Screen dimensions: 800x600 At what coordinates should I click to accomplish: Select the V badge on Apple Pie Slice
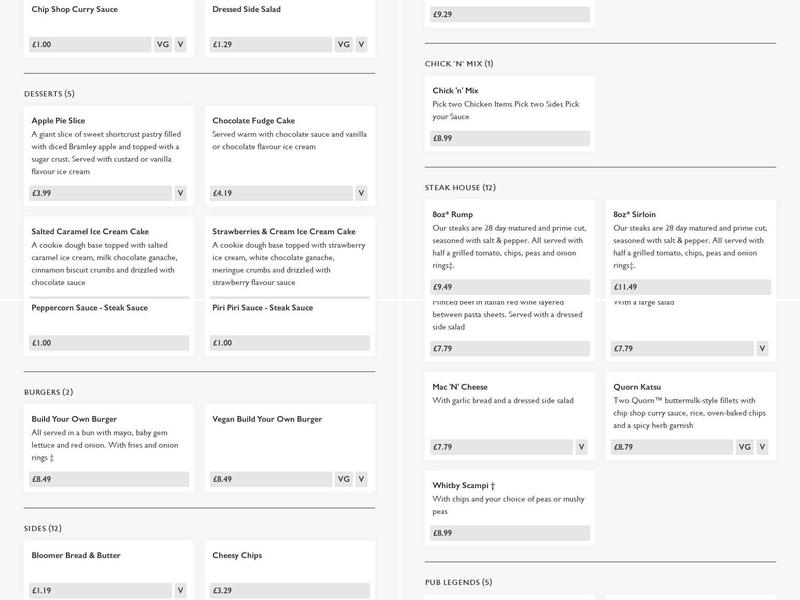180,194
